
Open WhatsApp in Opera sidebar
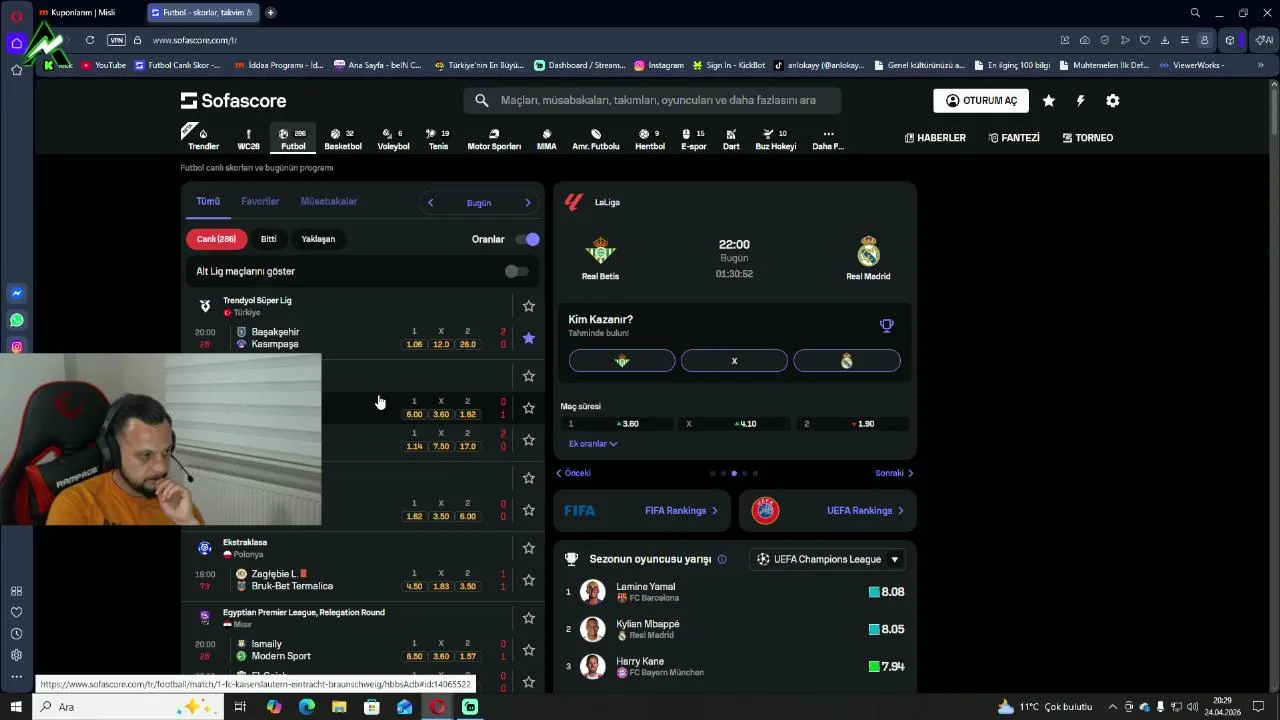pos(17,321)
